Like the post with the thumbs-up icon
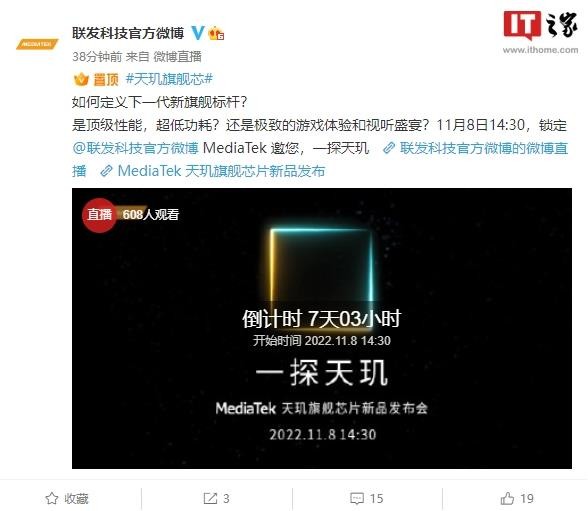The width and height of the screenshot is (588, 511). [x=507, y=499]
